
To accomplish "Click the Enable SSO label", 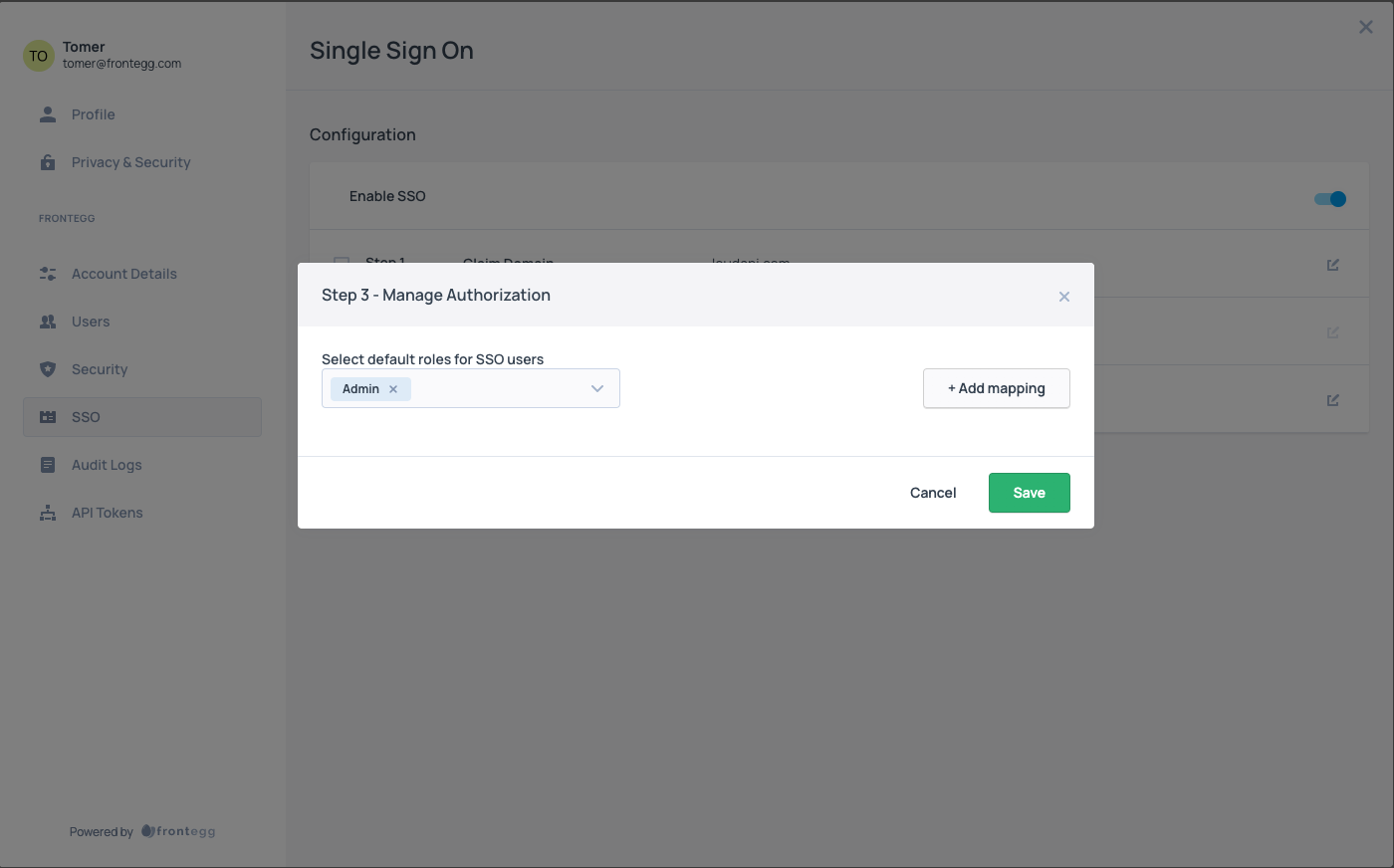I will (387, 196).
